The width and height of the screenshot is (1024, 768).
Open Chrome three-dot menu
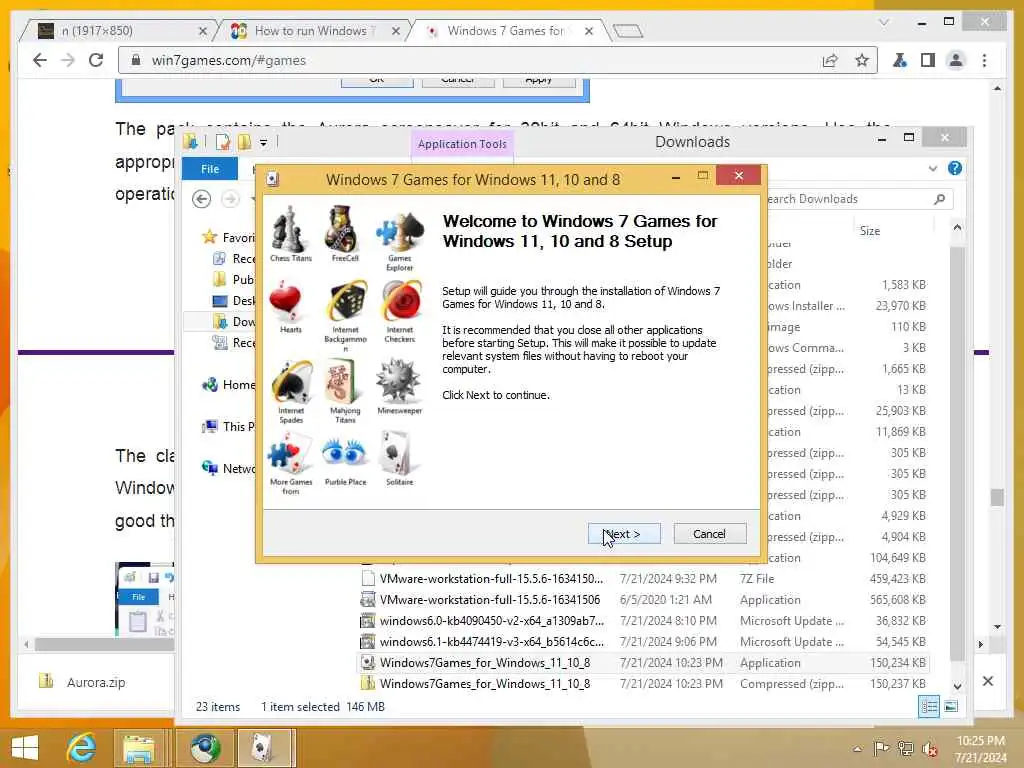984,60
